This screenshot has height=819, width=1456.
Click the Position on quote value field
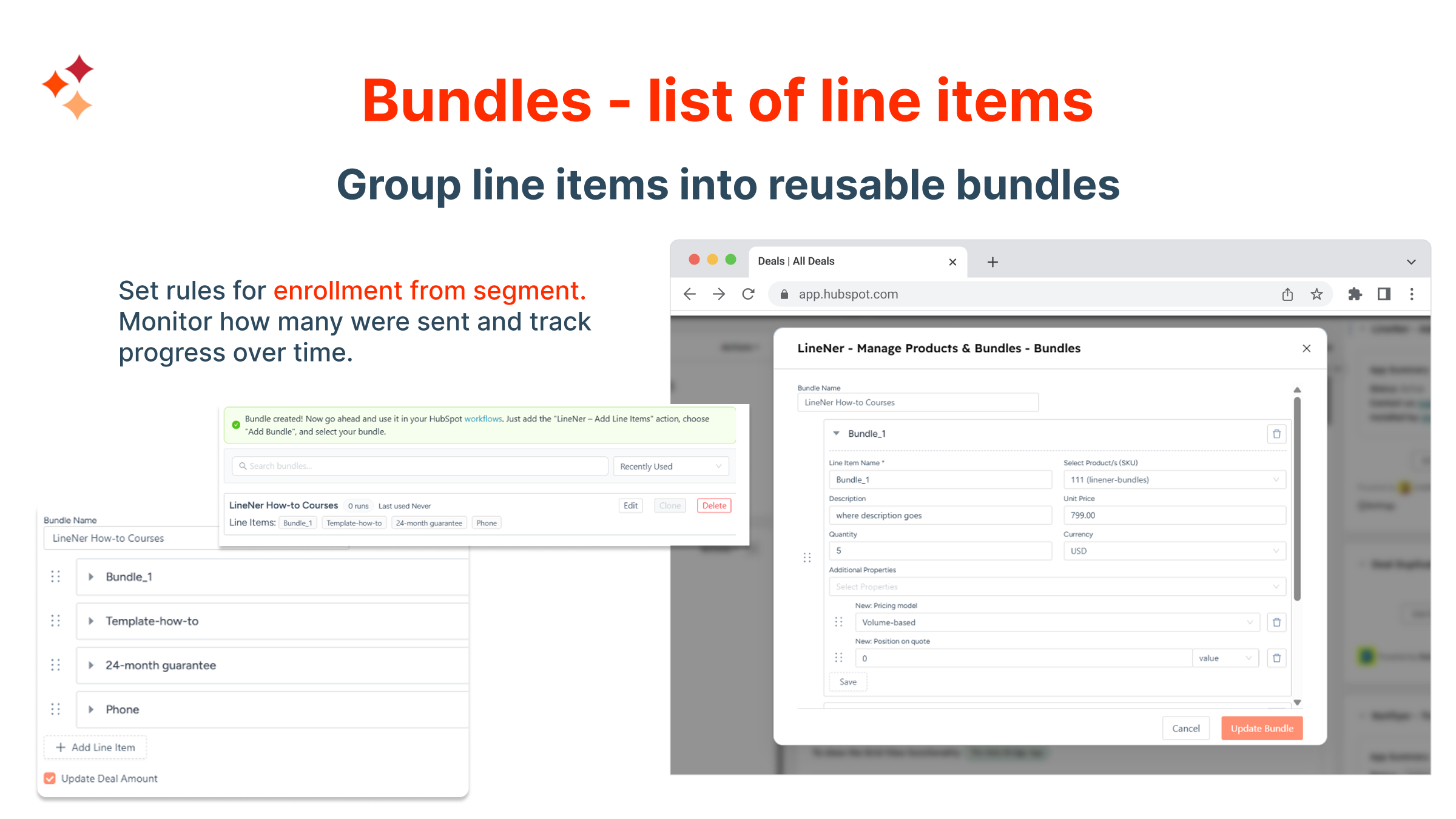click(1023, 658)
